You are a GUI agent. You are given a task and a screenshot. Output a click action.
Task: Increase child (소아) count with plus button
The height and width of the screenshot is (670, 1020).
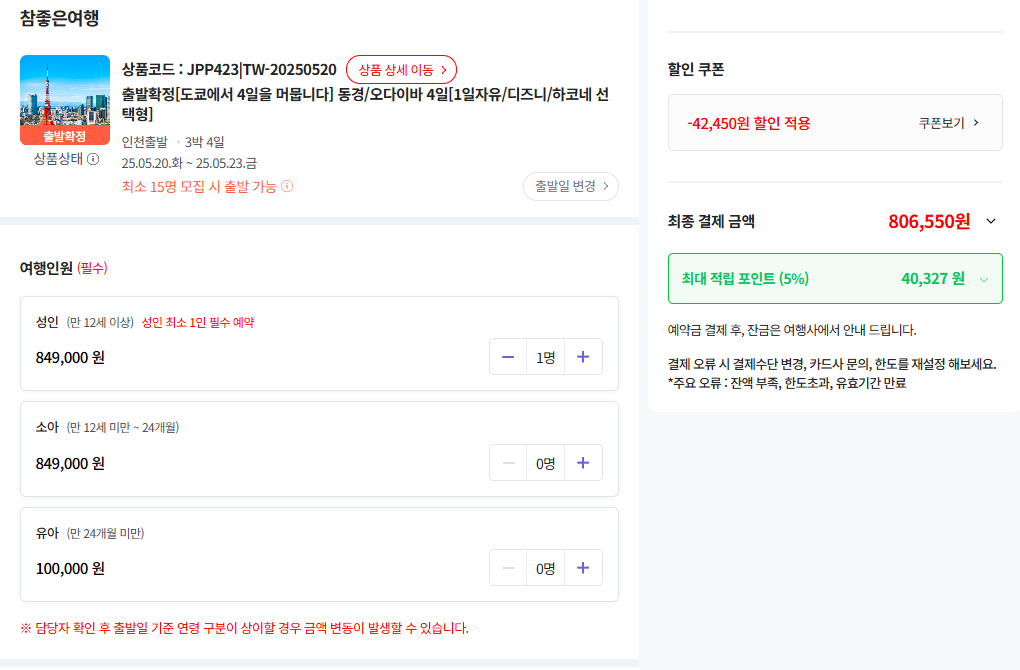pos(583,463)
